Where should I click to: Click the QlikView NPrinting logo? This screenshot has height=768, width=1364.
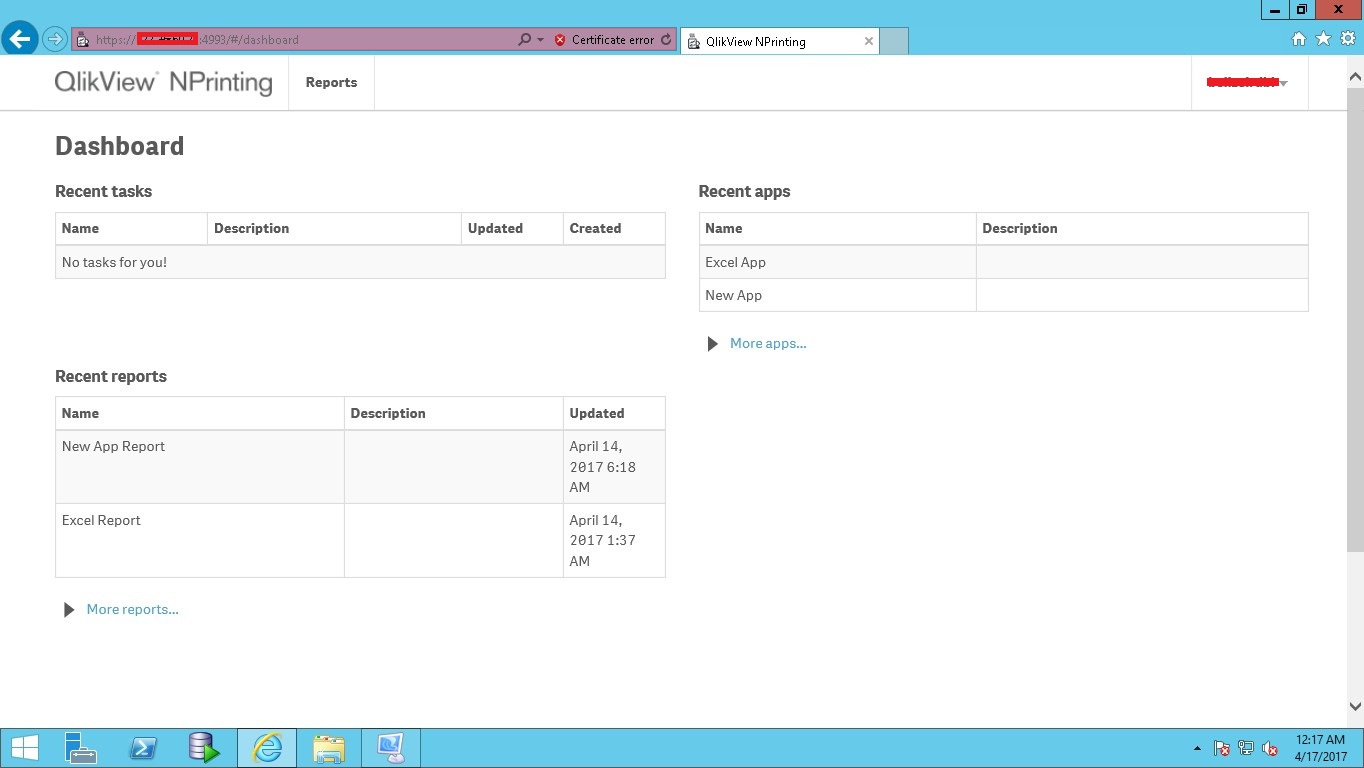163,82
